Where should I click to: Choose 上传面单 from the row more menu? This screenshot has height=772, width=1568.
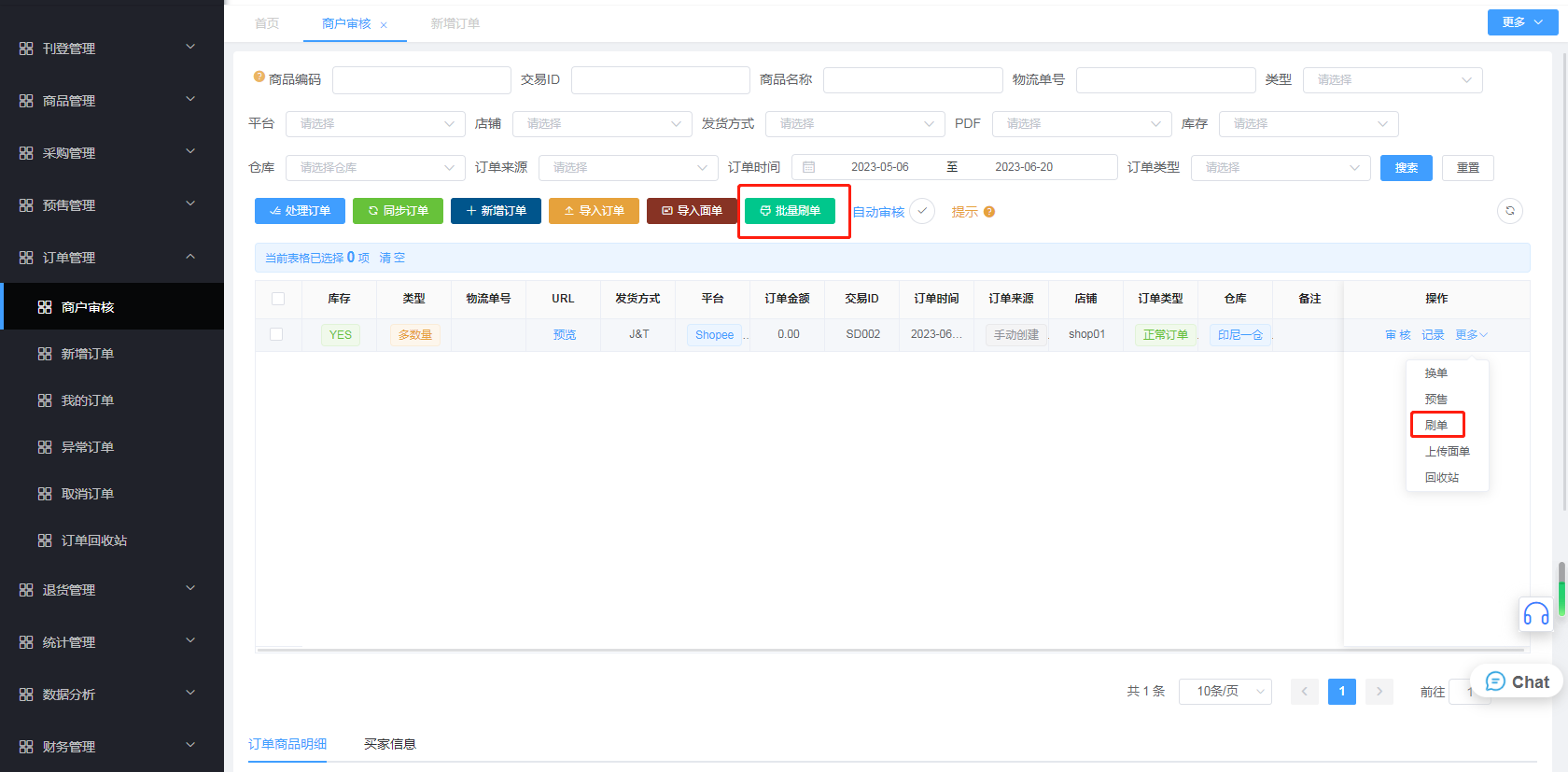click(x=1448, y=452)
